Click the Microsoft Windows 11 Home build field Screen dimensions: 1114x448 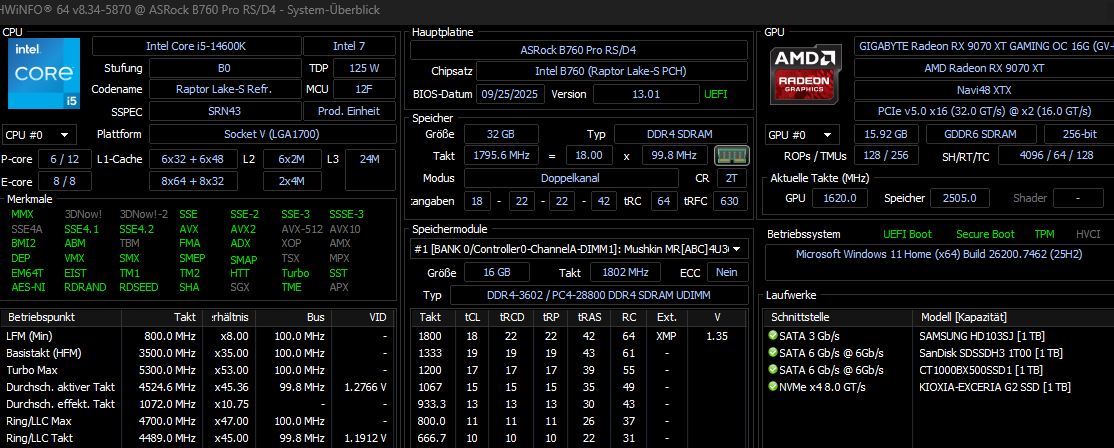(x=940, y=261)
